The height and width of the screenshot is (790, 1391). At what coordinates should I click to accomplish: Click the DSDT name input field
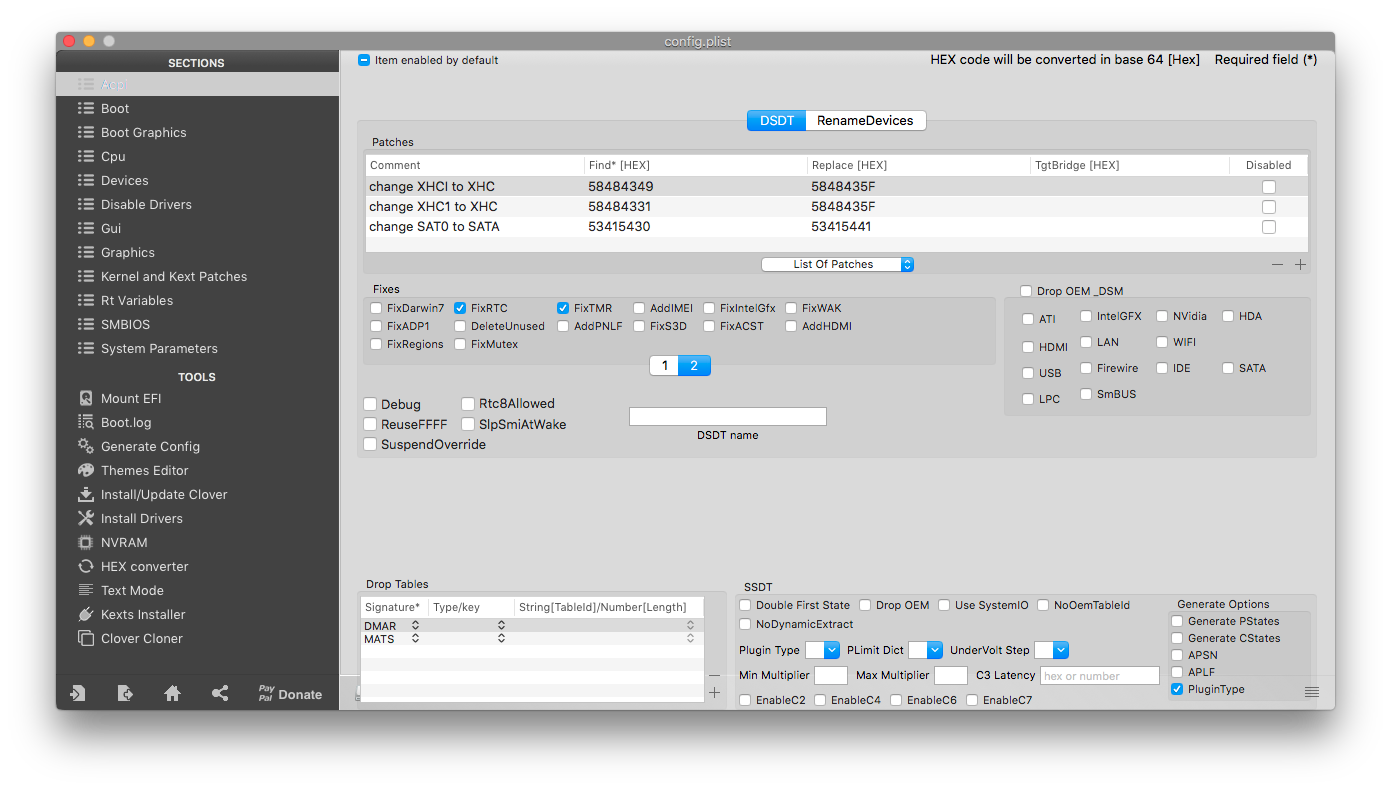[x=727, y=416]
